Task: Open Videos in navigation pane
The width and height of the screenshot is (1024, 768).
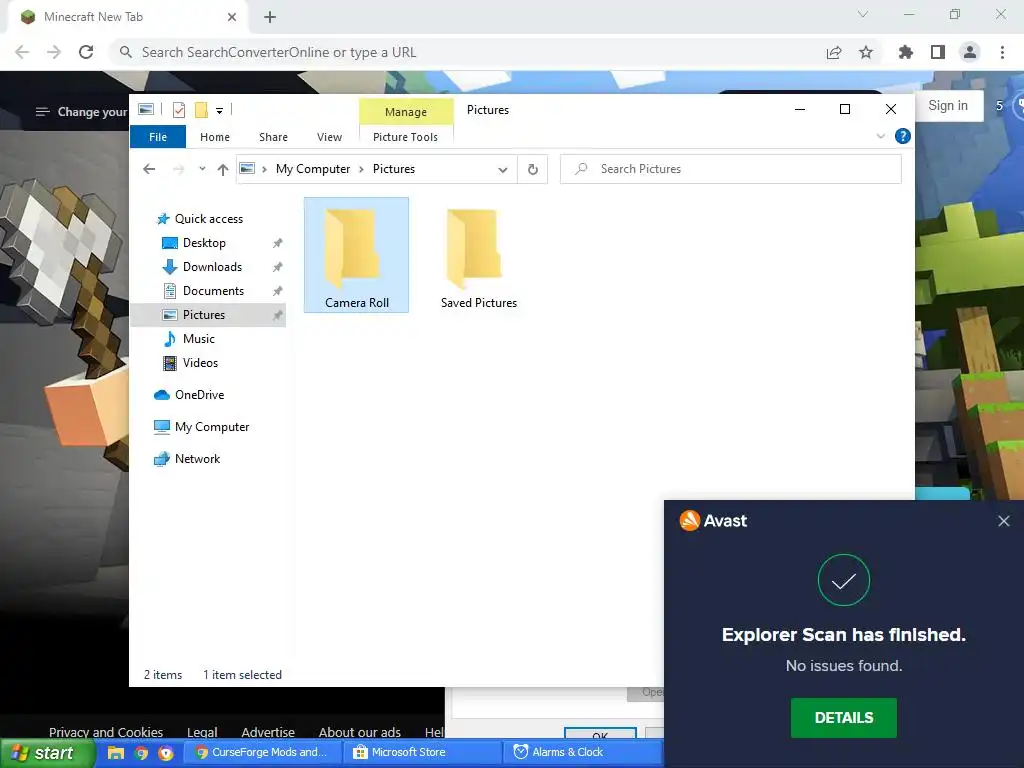Action: [x=200, y=363]
